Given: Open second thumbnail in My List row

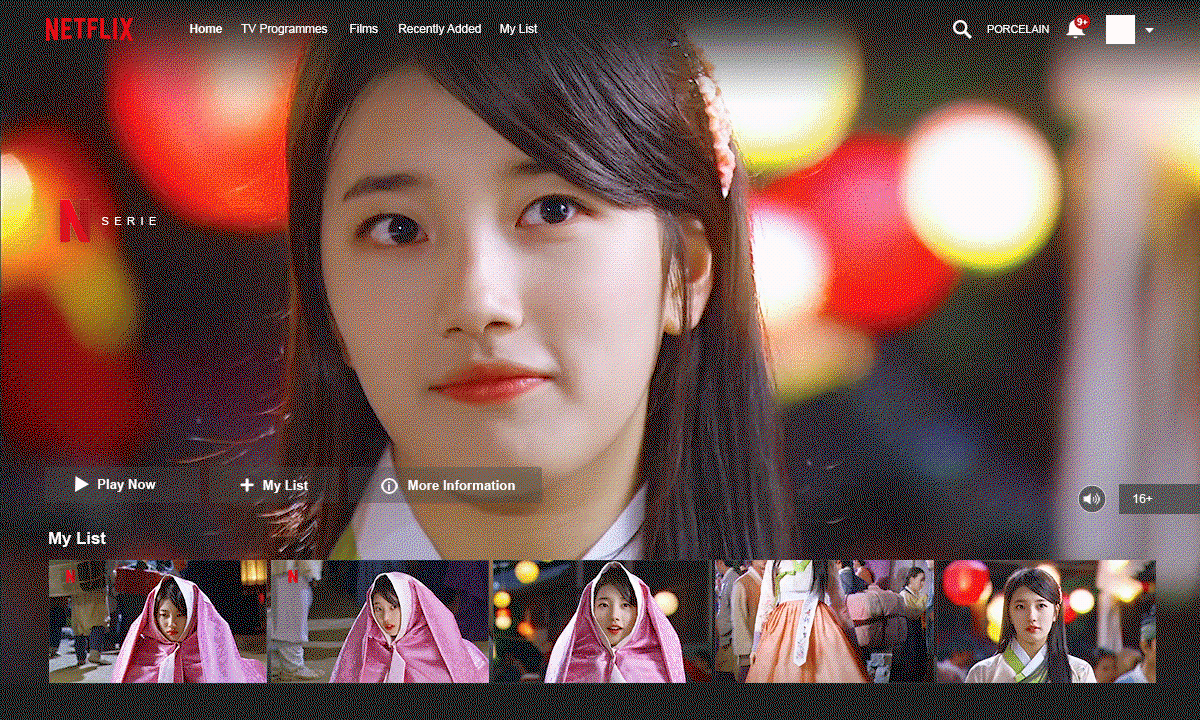Looking at the screenshot, I should point(379,621).
